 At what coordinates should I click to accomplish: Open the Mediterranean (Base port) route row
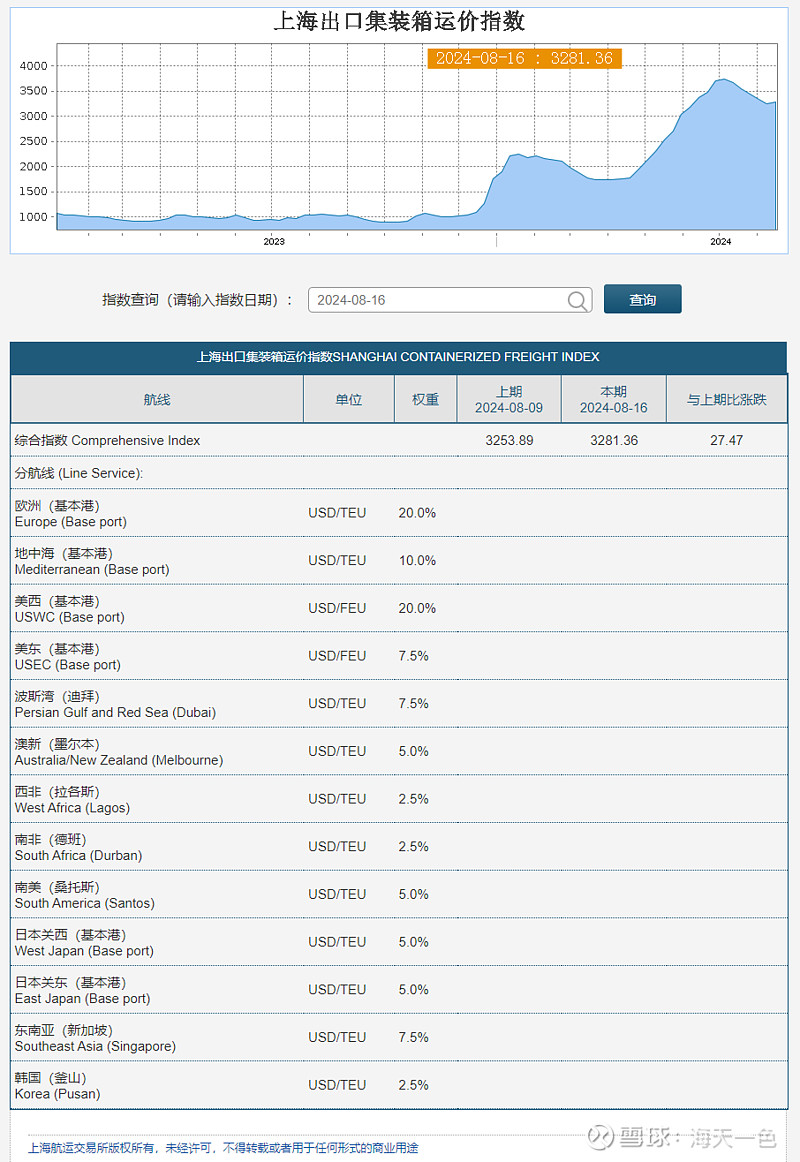(x=92, y=561)
